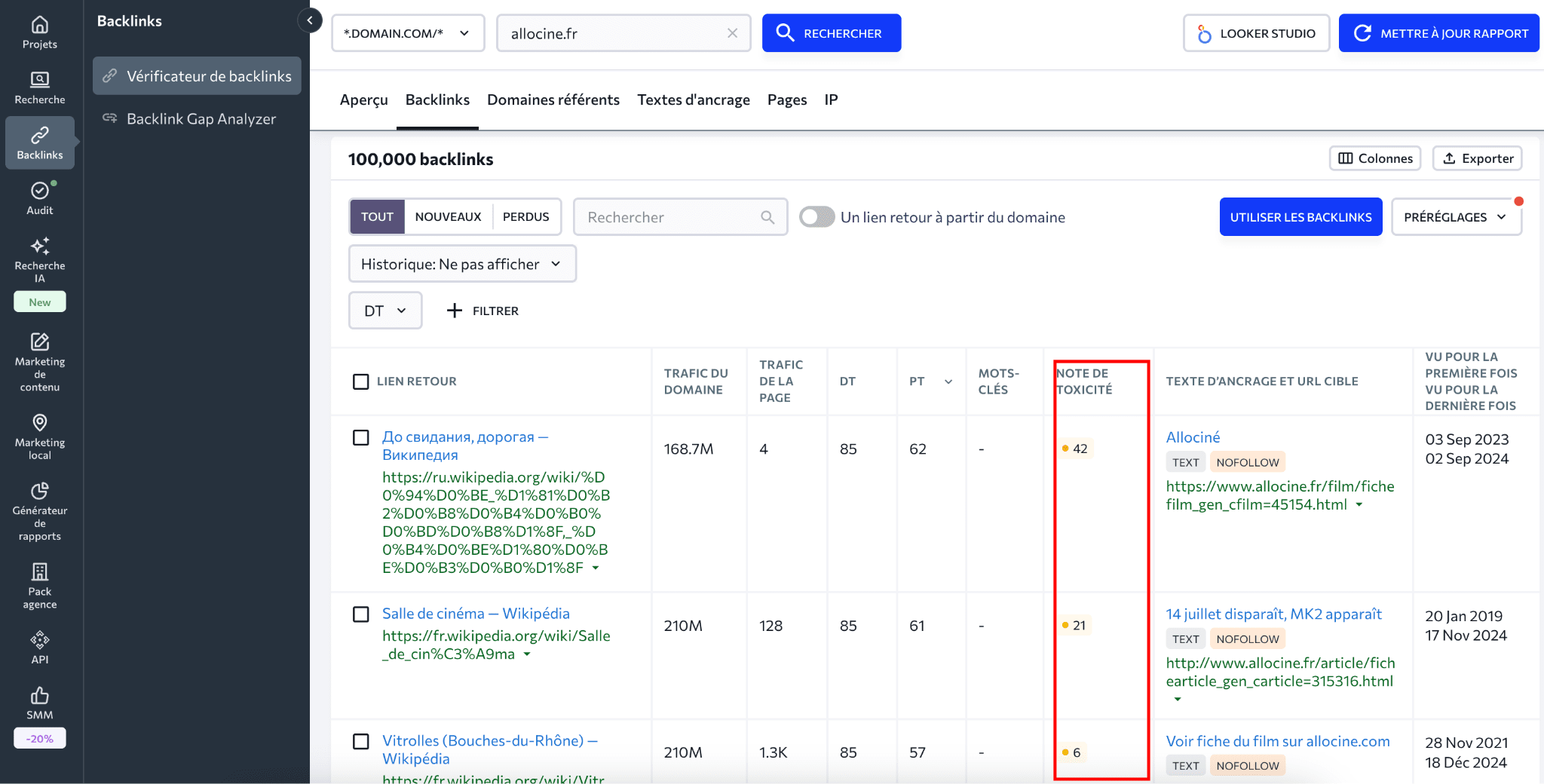Click the Exporter upload icon
The height and width of the screenshot is (784, 1544).
coord(1449,158)
